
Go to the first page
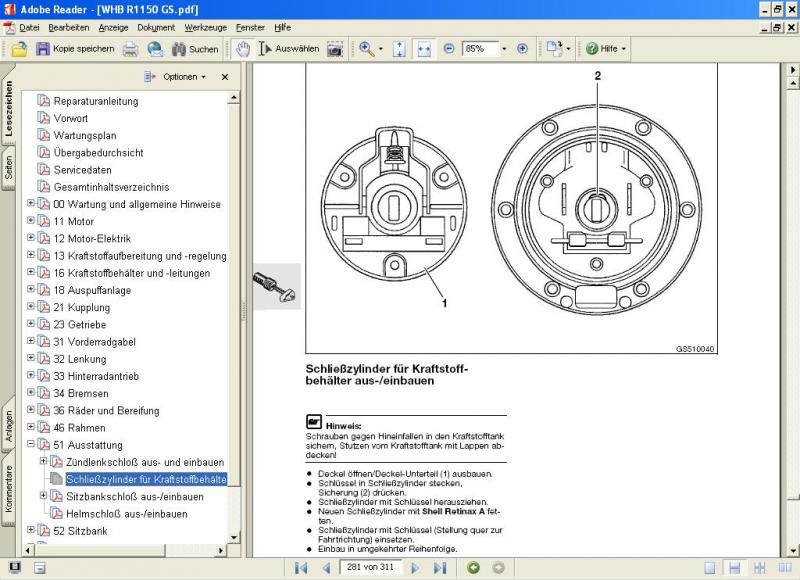click(301, 568)
